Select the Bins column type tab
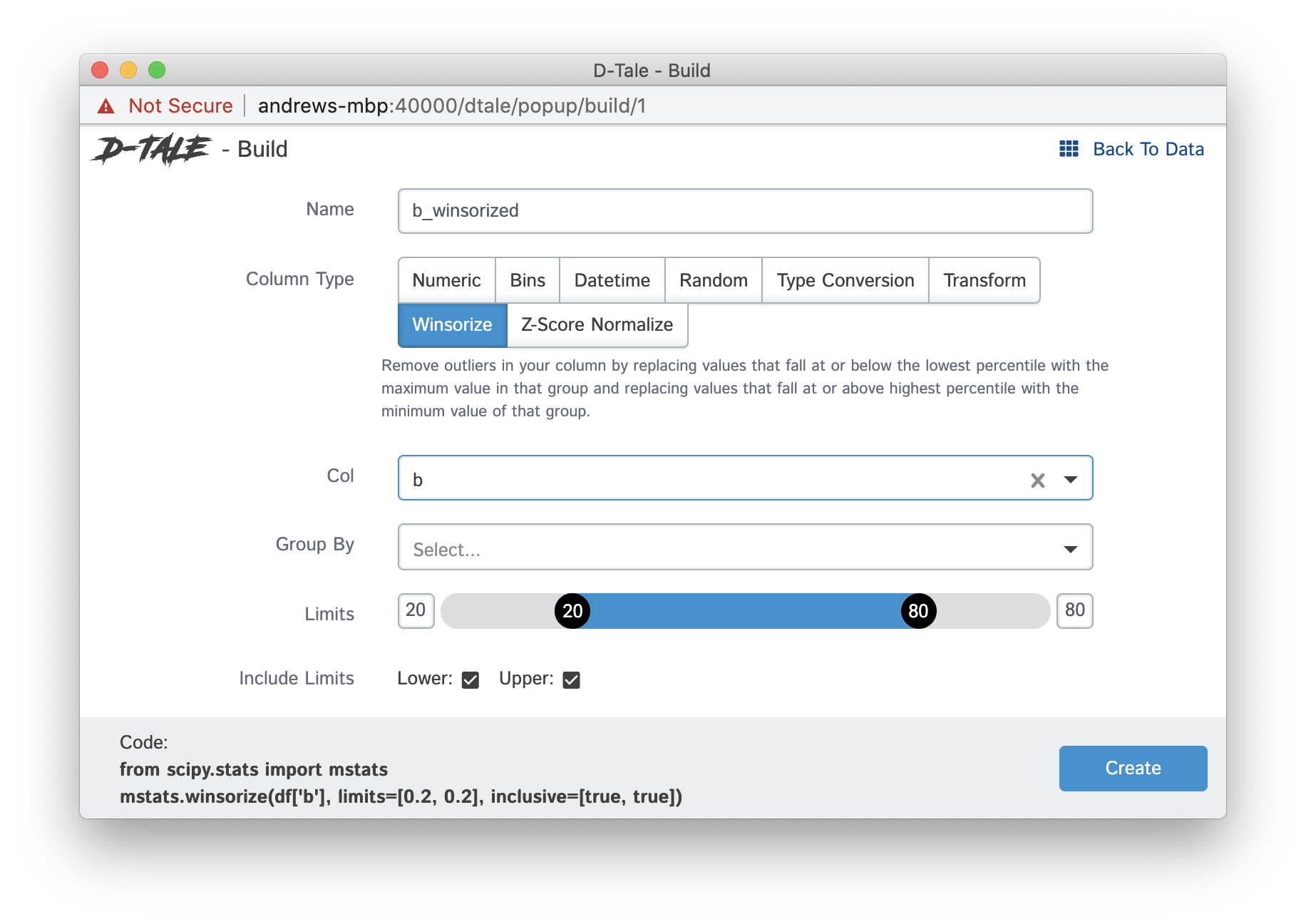This screenshot has height=924, width=1306. coord(528,280)
